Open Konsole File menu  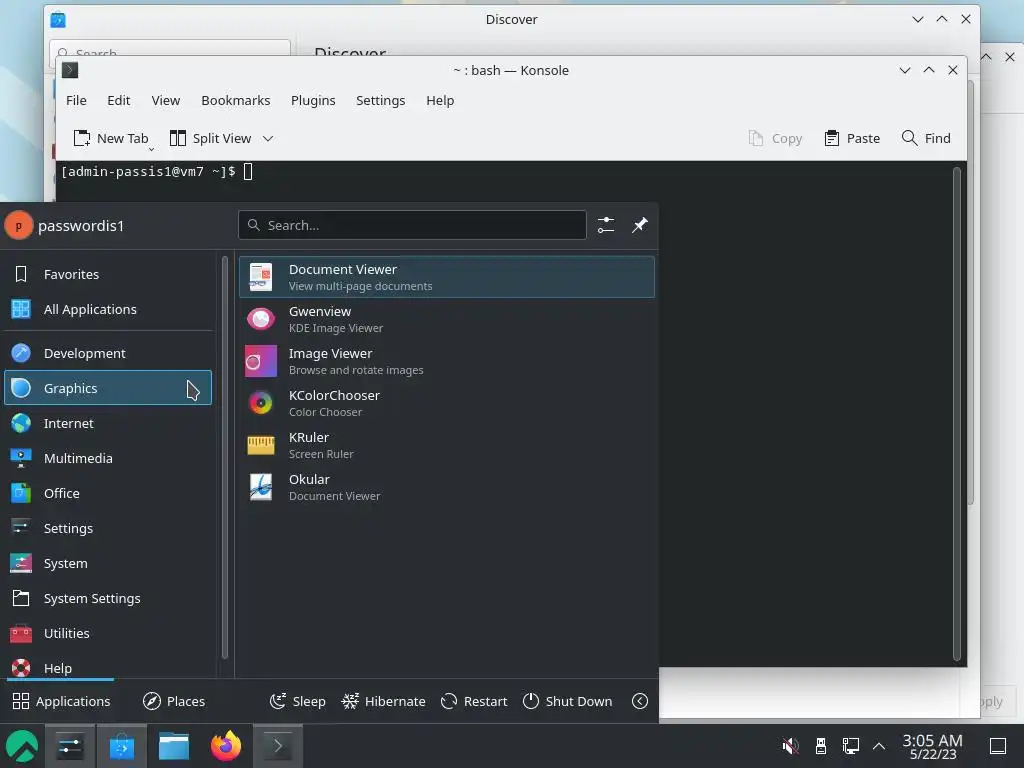[76, 101]
